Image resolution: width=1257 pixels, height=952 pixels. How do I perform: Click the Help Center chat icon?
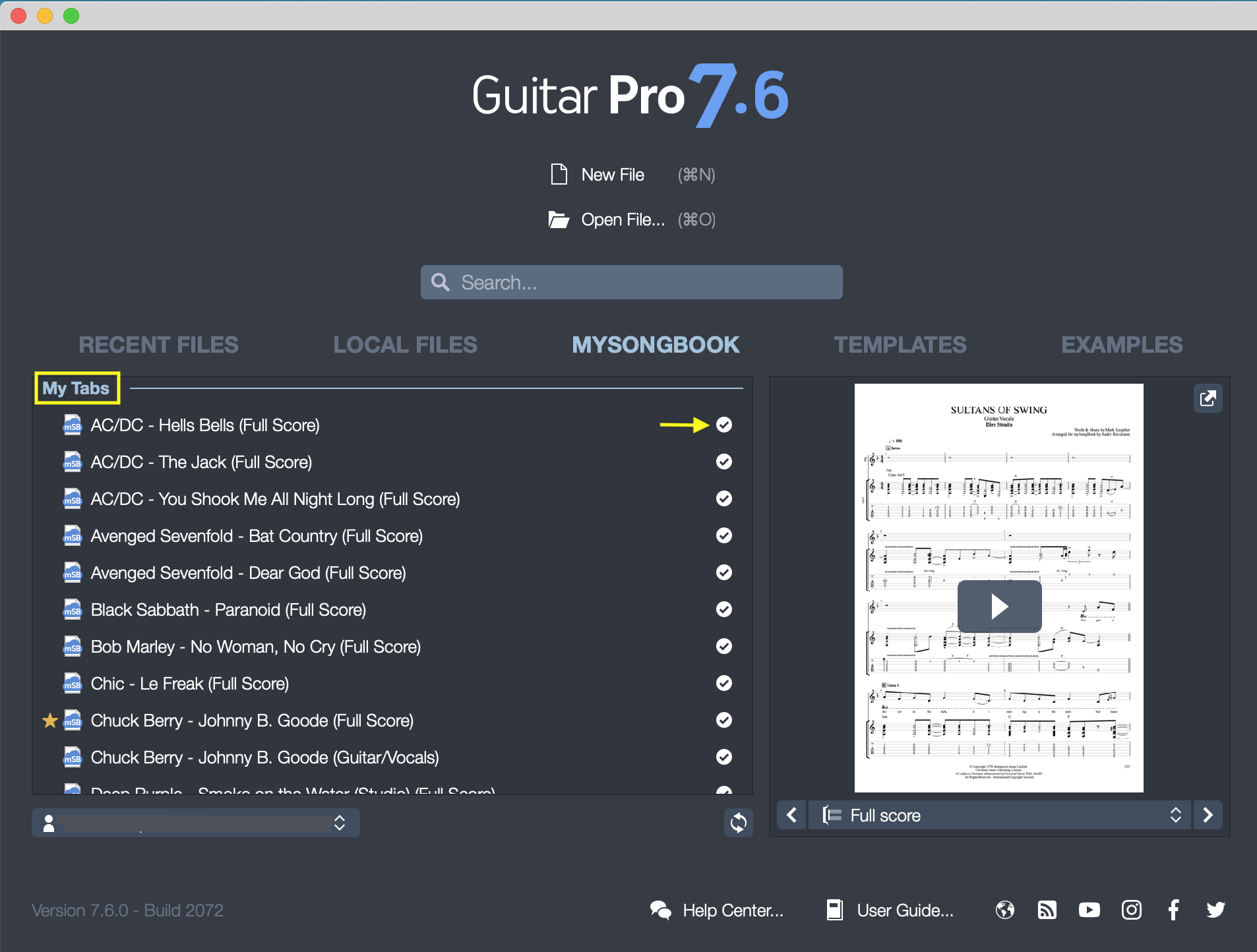click(x=660, y=910)
